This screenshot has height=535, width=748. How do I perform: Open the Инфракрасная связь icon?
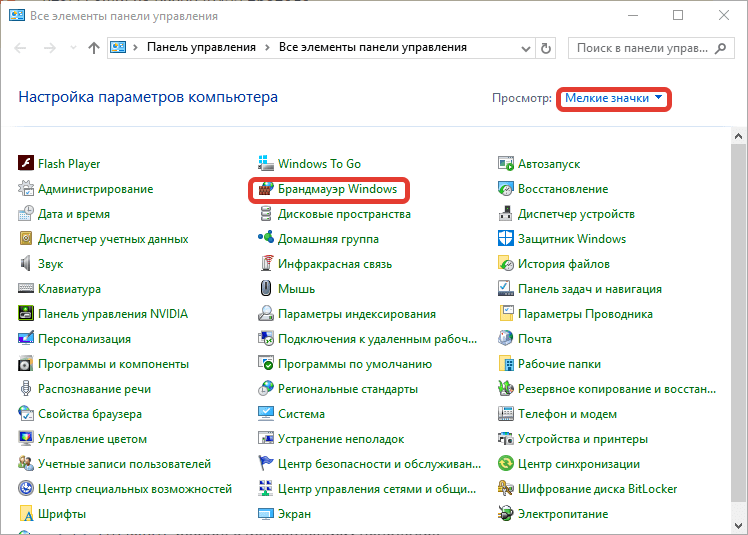point(266,263)
